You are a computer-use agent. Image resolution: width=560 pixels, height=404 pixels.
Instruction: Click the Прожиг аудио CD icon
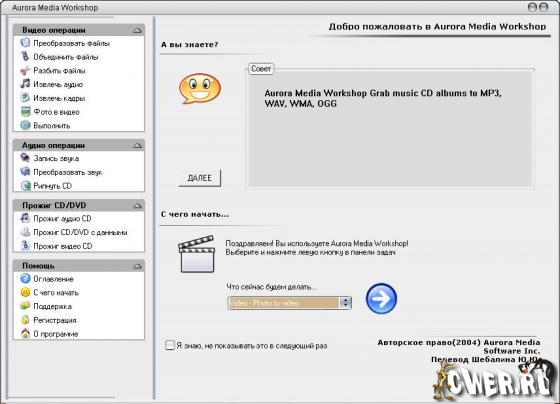(25, 218)
